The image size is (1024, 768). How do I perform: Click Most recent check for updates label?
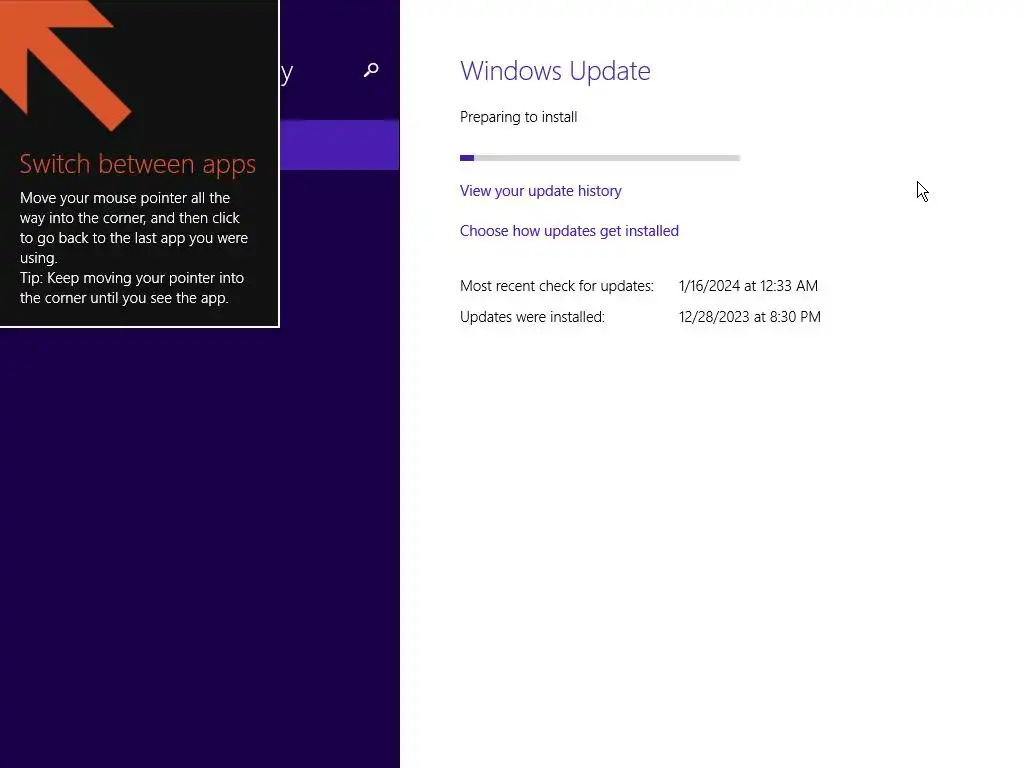556,286
